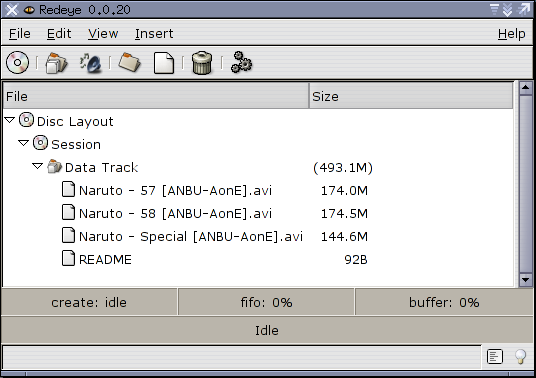Click the trash can delete icon
The height and width of the screenshot is (378, 536).
pos(202,63)
